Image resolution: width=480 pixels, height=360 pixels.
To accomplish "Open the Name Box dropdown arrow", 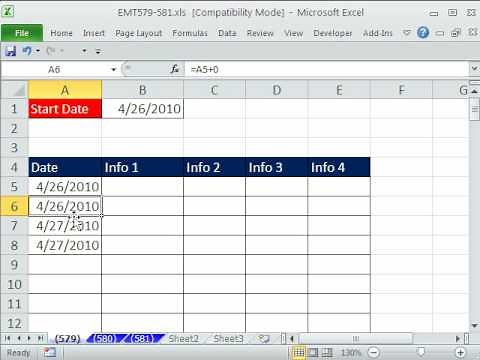I will [114, 70].
